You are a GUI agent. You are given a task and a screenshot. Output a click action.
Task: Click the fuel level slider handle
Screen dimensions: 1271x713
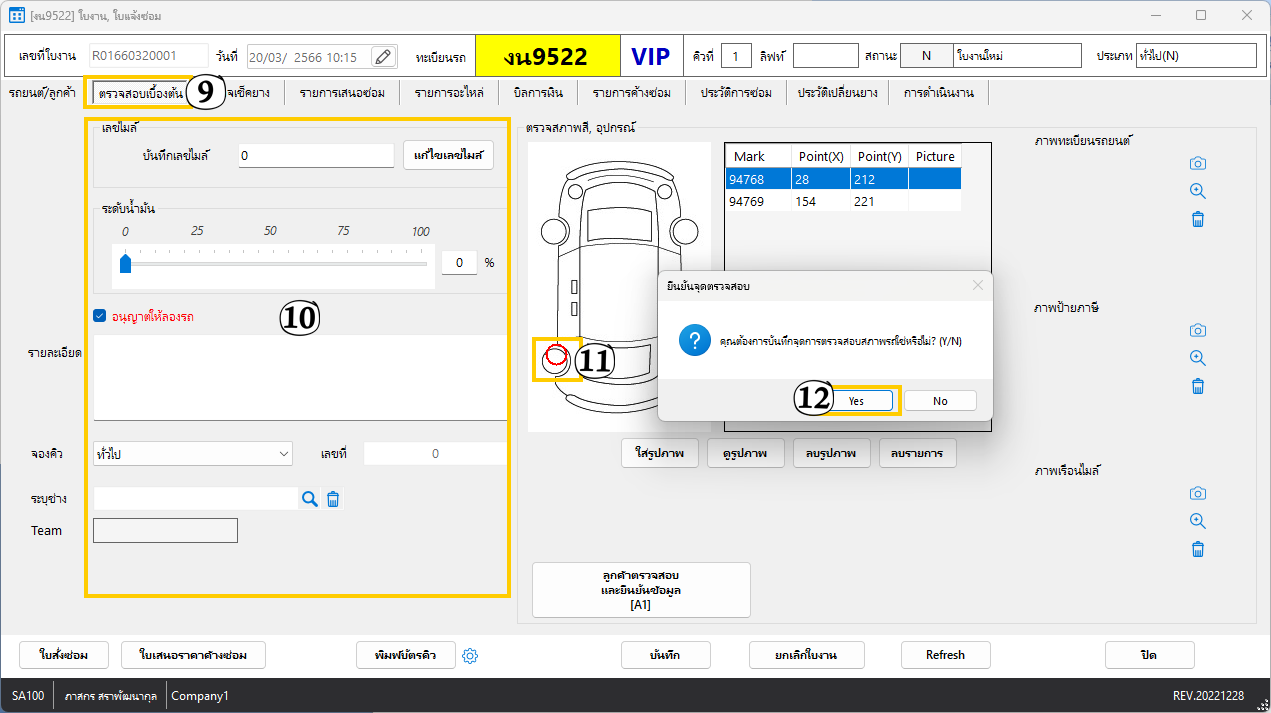[x=125, y=263]
